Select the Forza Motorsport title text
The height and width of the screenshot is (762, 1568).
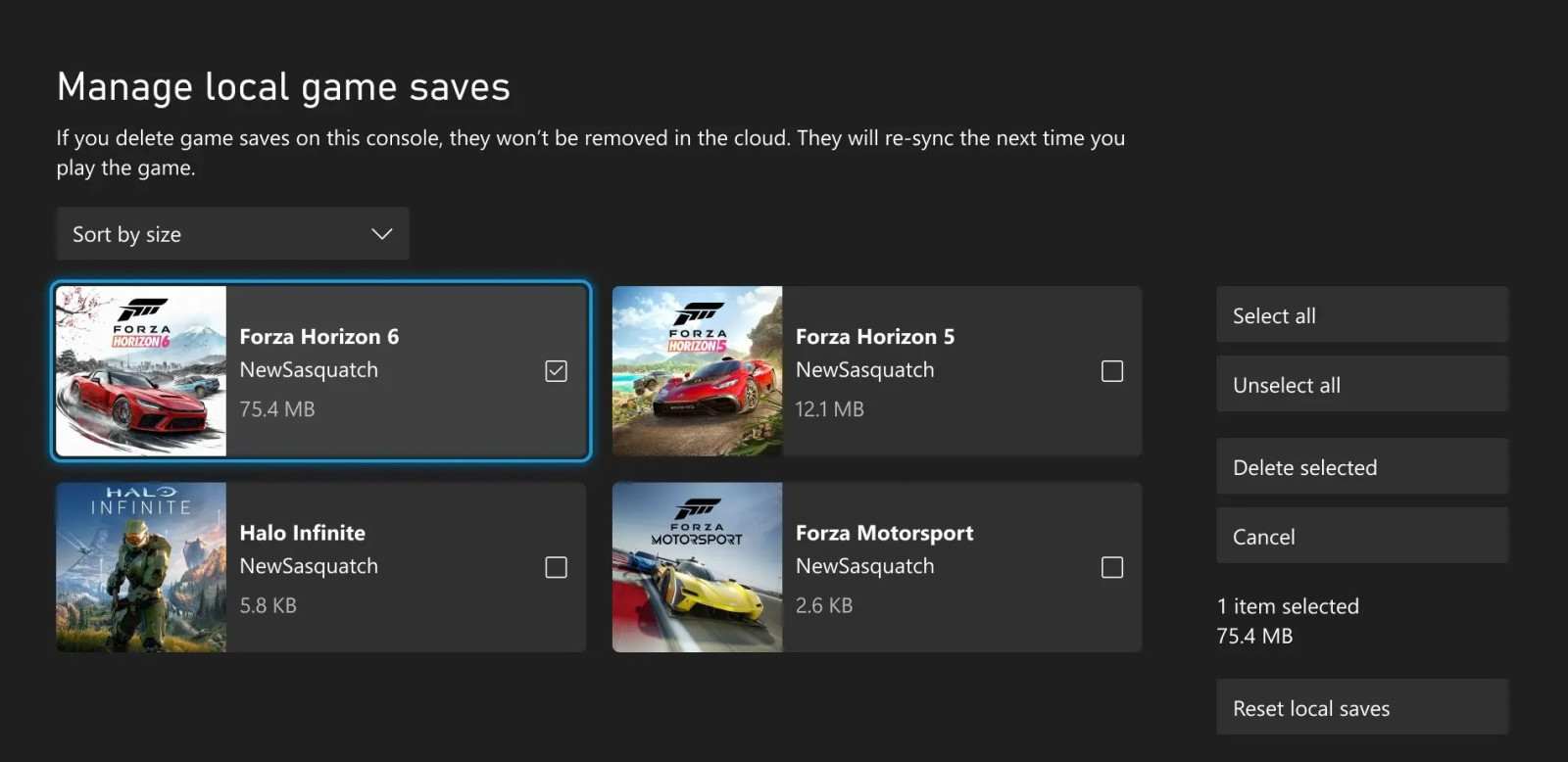coord(885,533)
